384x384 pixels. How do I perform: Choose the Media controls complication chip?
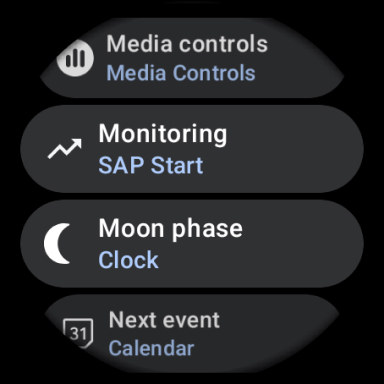tap(192, 57)
